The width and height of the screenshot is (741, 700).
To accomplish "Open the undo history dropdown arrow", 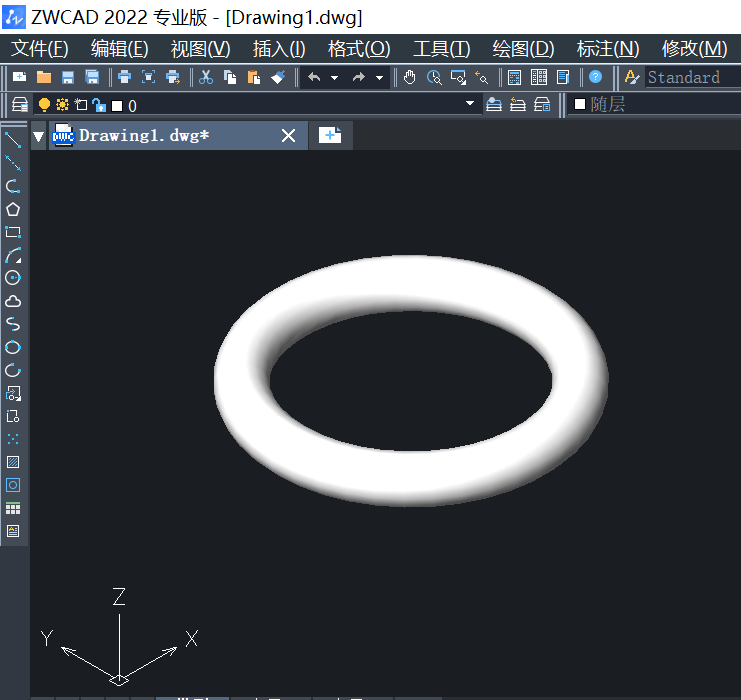I will tap(335, 78).
